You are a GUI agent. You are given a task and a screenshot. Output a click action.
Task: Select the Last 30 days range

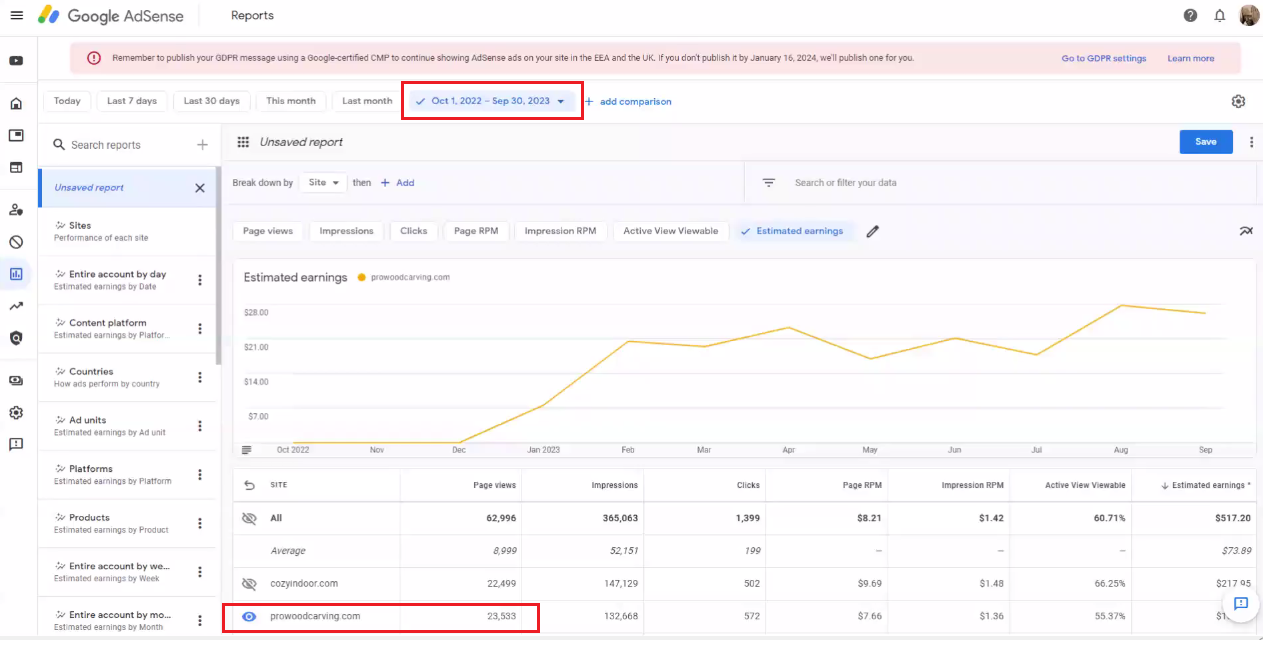pyautogui.click(x=211, y=101)
